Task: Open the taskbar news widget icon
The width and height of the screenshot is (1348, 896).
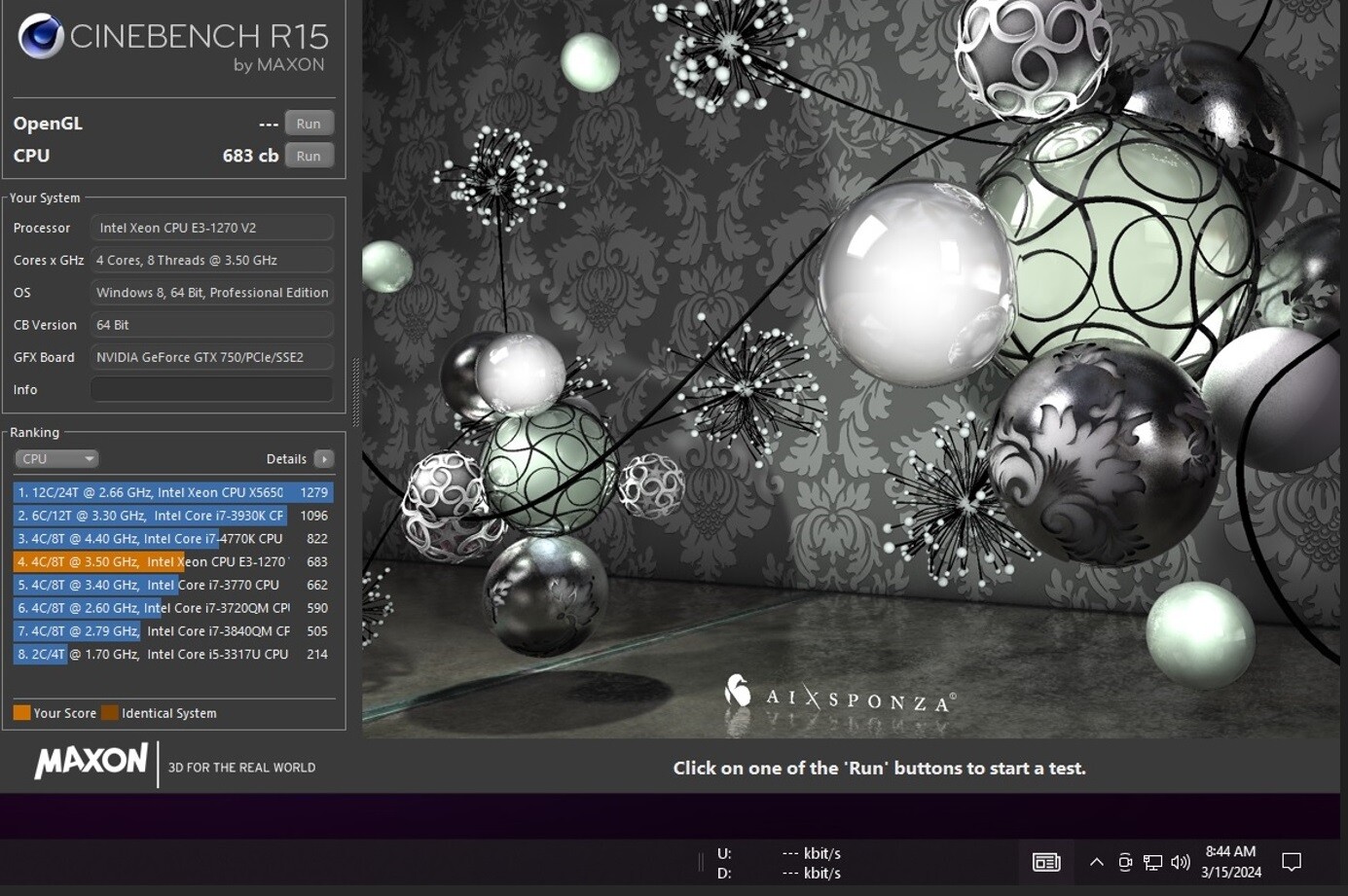Action: point(1046,862)
